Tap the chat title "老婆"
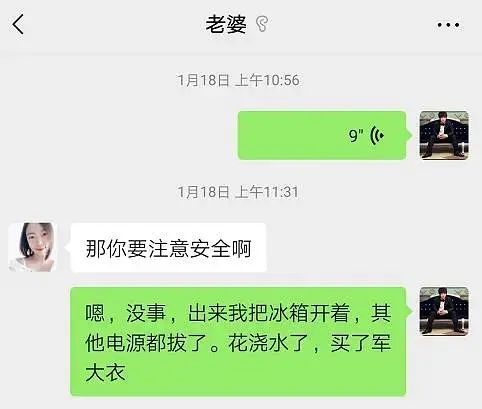Screen dimensions: 482x409 [226, 24]
